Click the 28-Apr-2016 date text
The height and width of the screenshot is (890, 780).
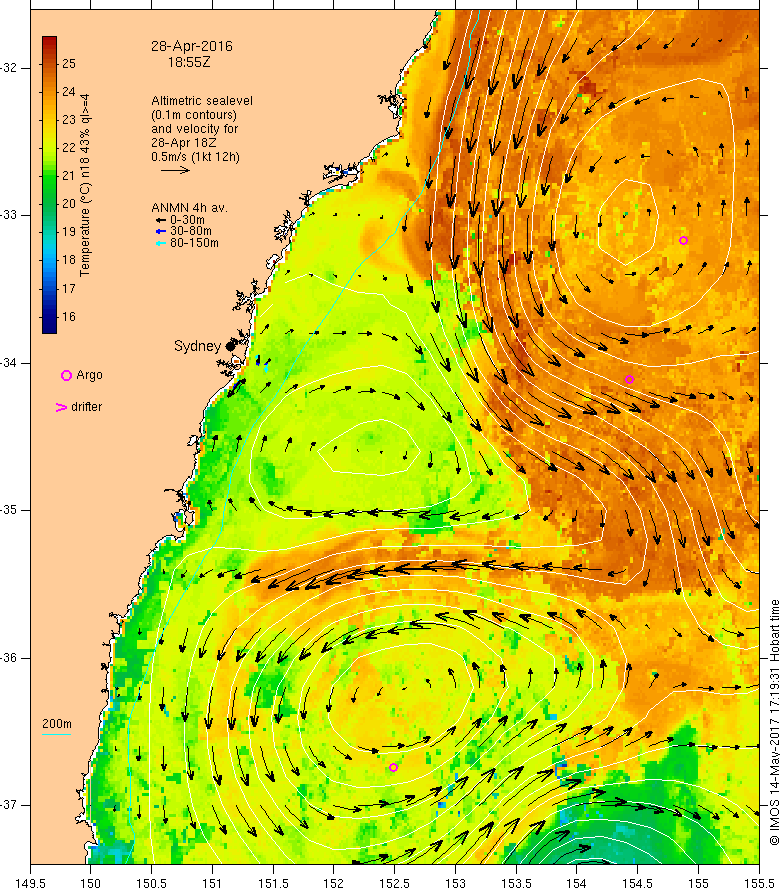[x=192, y=47]
